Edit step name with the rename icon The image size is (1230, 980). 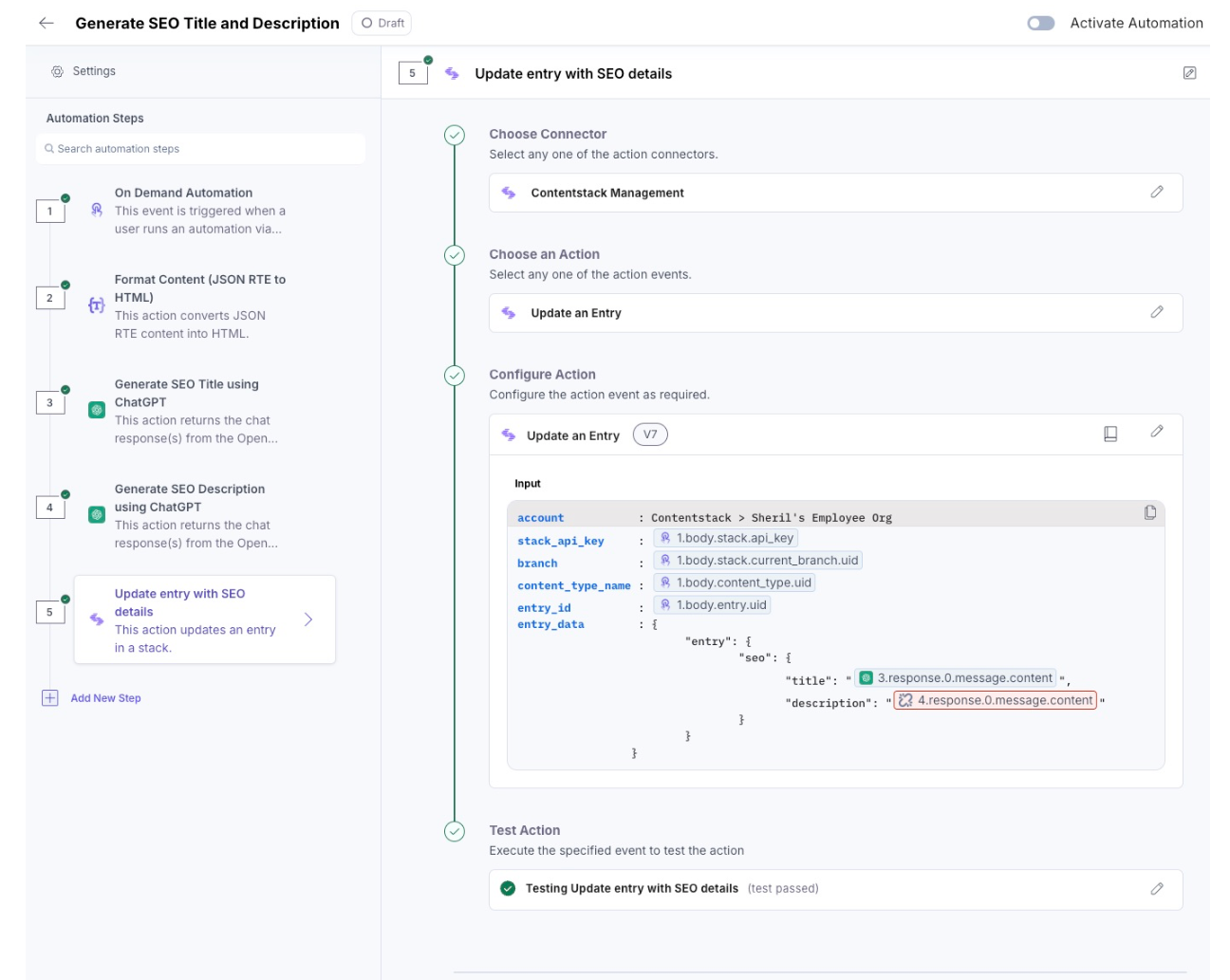tap(1189, 73)
